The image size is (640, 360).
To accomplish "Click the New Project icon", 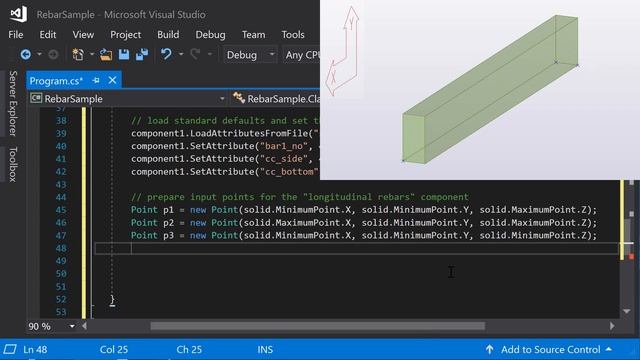I will [x=78, y=54].
